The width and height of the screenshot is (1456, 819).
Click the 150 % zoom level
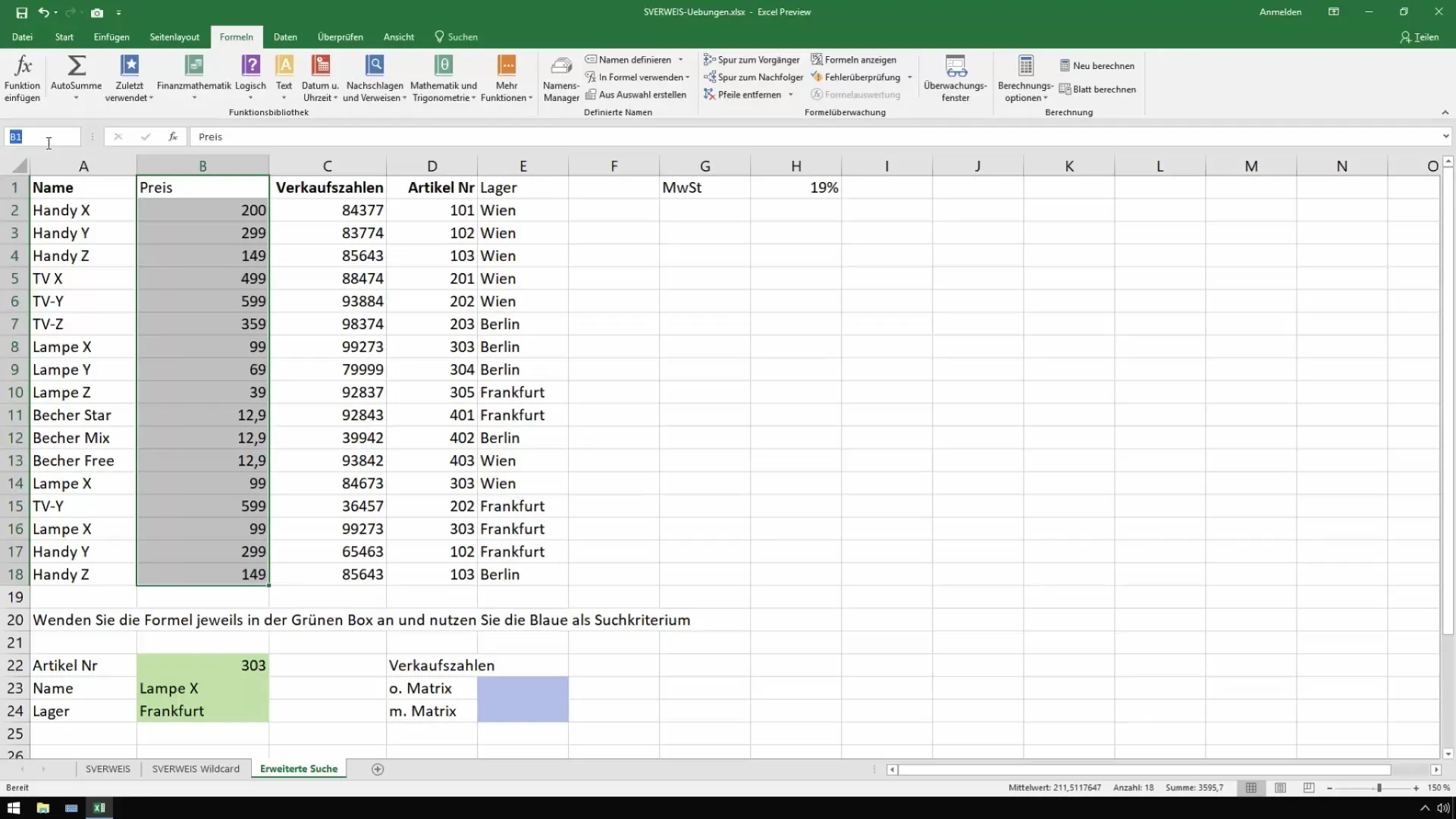(1439, 788)
